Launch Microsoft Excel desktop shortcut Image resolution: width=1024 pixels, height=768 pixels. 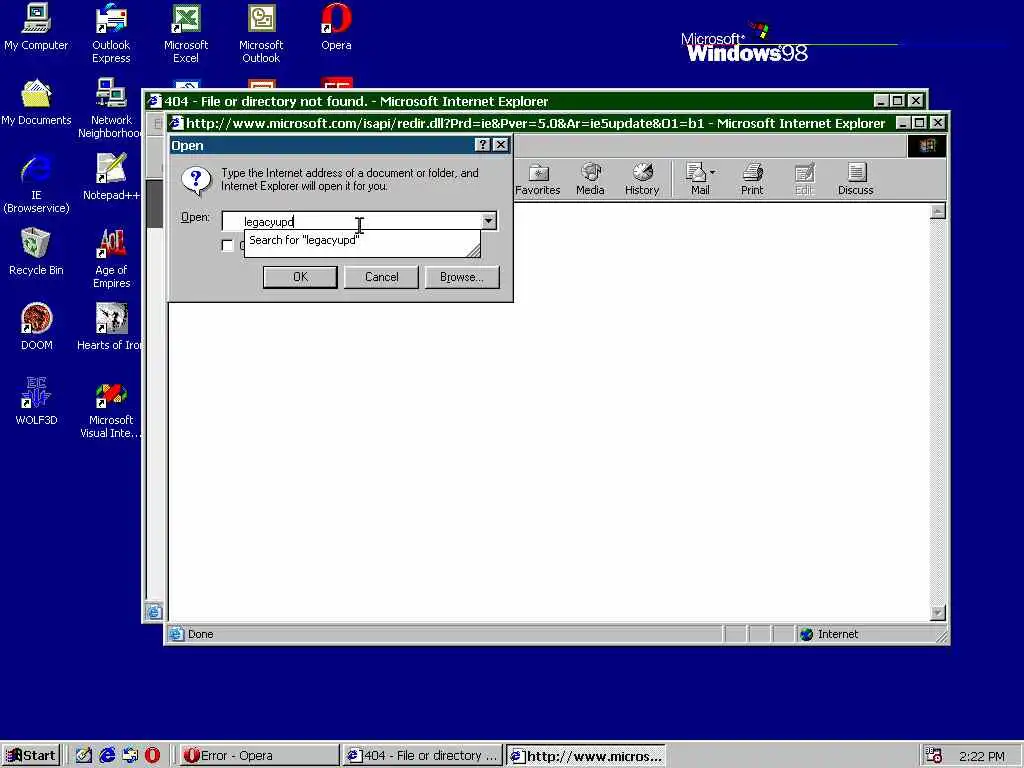(185, 33)
